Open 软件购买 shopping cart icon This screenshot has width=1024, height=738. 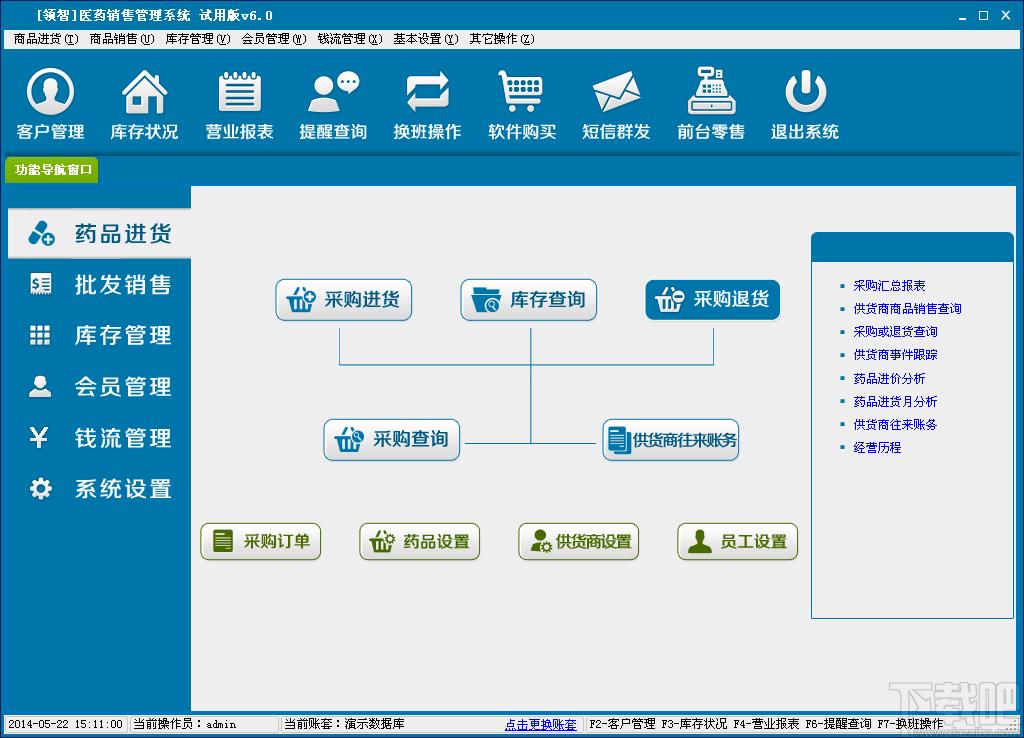(522, 104)
